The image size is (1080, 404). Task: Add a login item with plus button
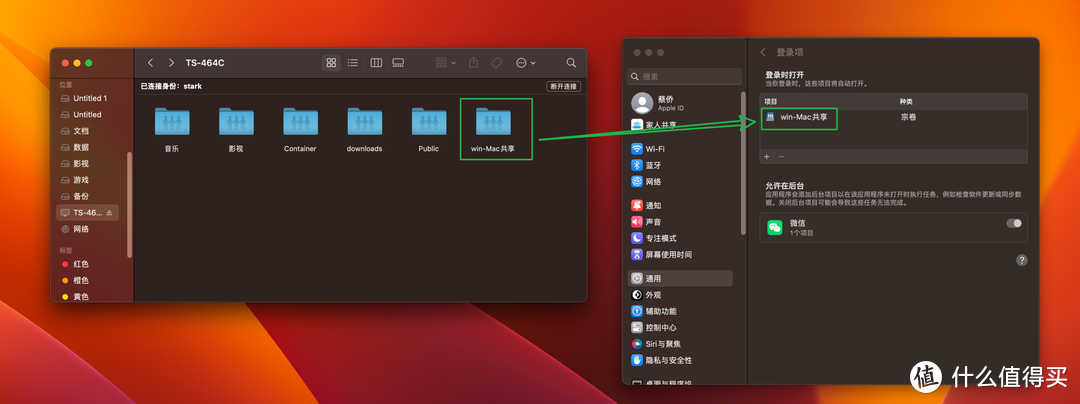click(767, 156)
